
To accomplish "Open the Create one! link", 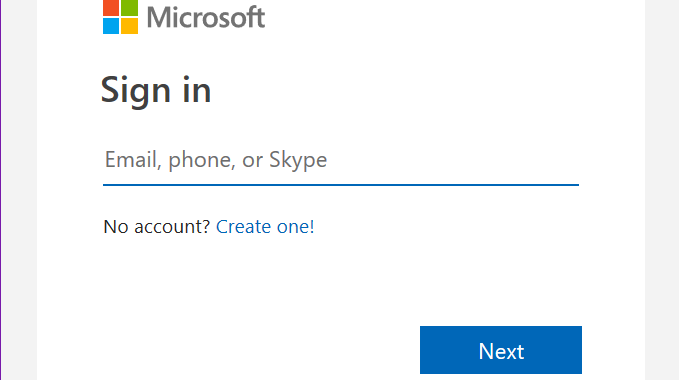I will (265, 226).
